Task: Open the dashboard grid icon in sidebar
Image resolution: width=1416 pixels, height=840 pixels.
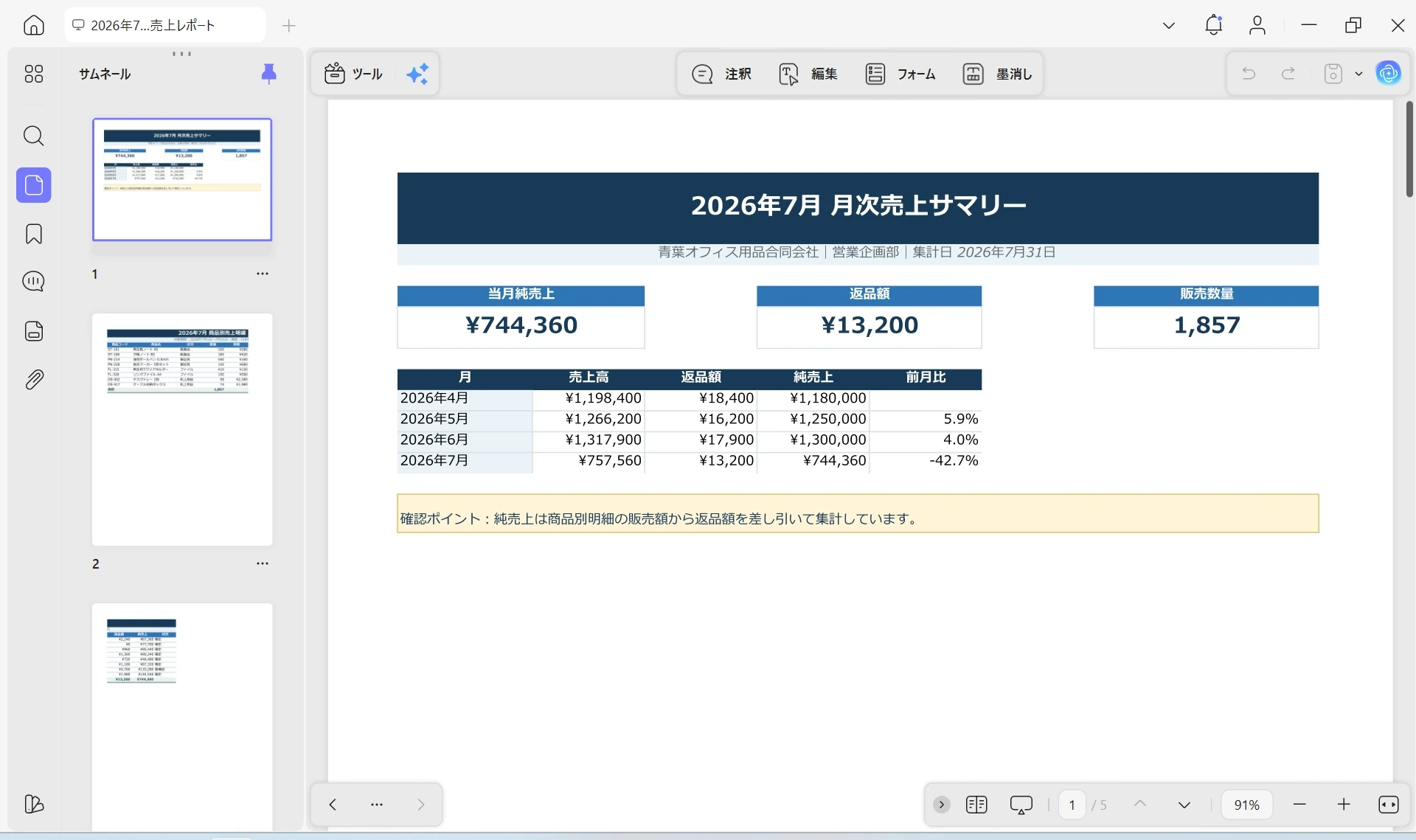Action: coord(34,74)
